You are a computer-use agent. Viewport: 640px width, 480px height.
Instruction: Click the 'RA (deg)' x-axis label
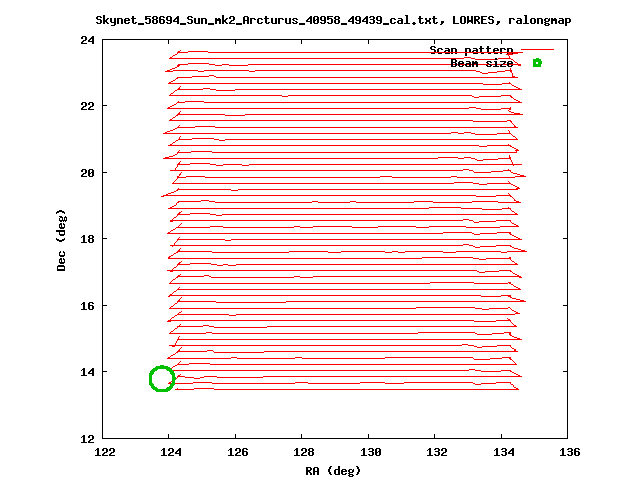[333, 471]
